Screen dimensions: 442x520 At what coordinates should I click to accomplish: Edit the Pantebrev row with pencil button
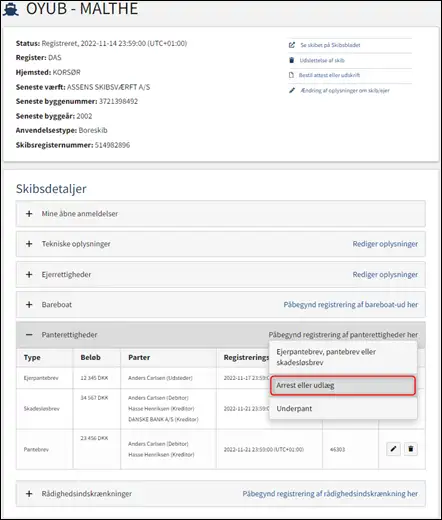tap(393, 449)
